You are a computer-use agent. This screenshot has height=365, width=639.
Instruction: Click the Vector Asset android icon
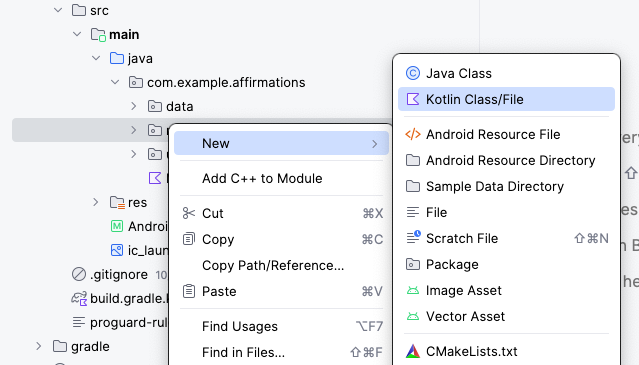[413, 317]
